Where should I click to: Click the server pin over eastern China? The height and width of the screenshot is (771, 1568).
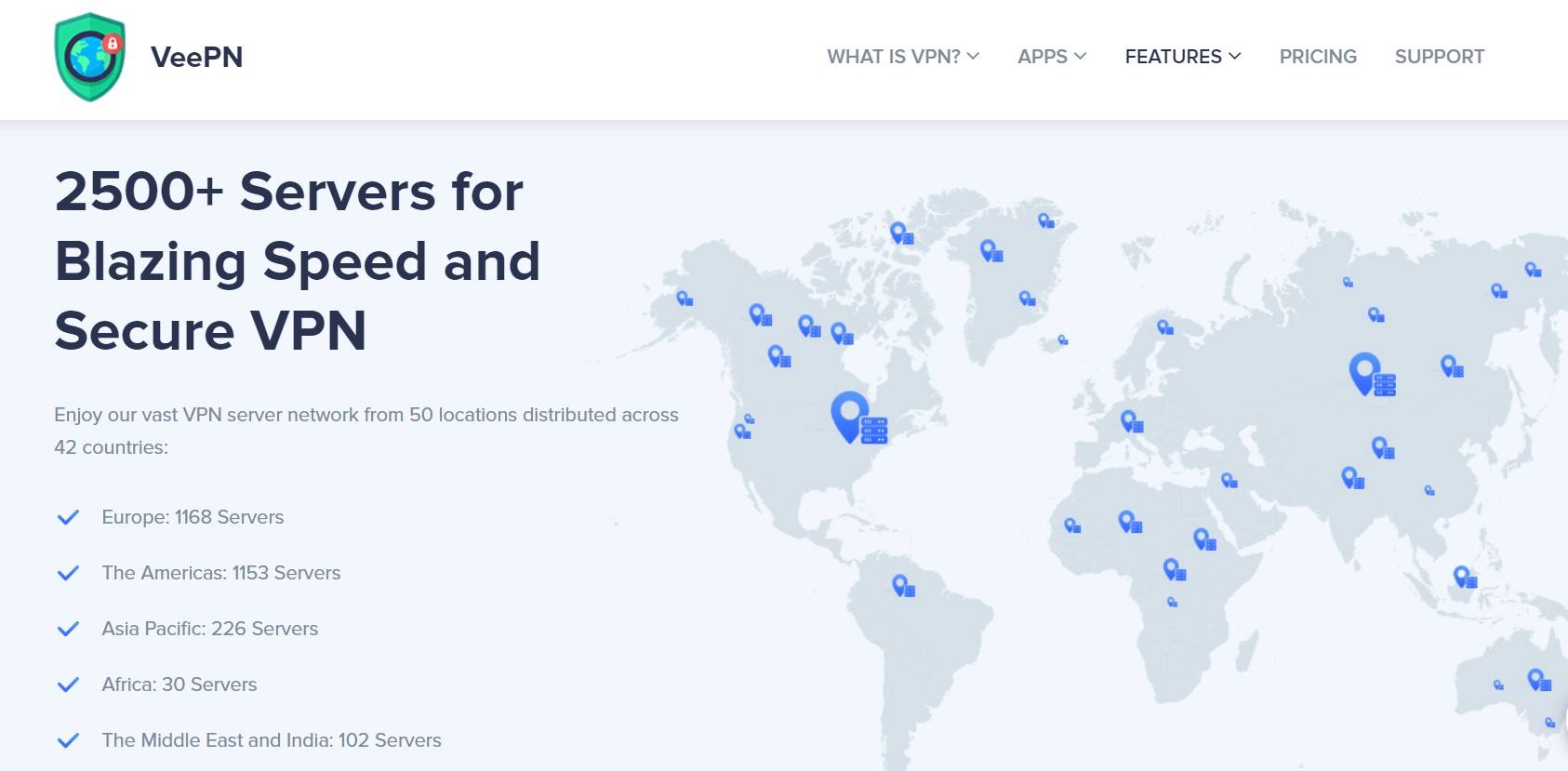point(1429,490)
